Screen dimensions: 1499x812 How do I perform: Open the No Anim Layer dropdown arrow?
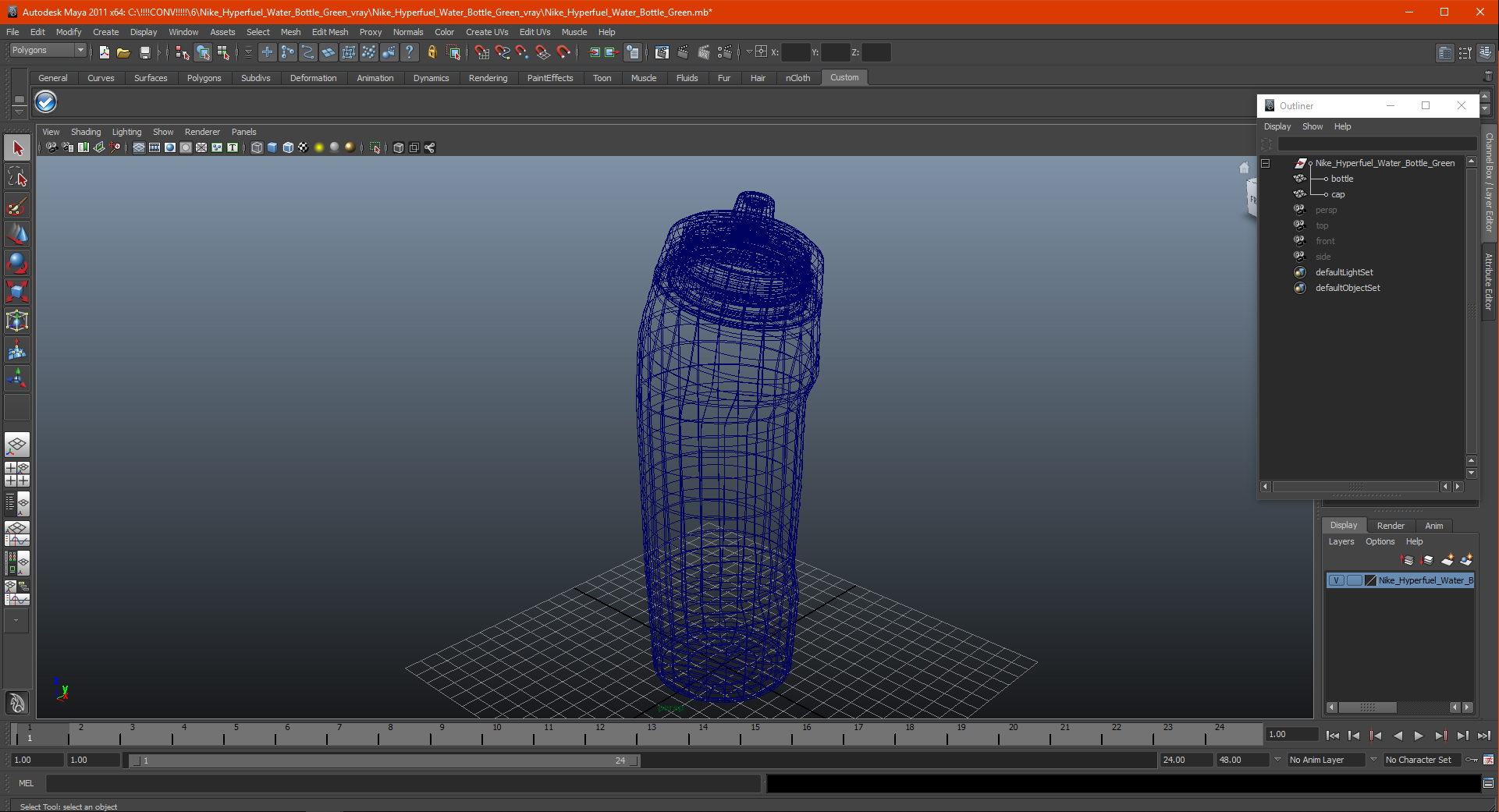(x=1278, y=760)
